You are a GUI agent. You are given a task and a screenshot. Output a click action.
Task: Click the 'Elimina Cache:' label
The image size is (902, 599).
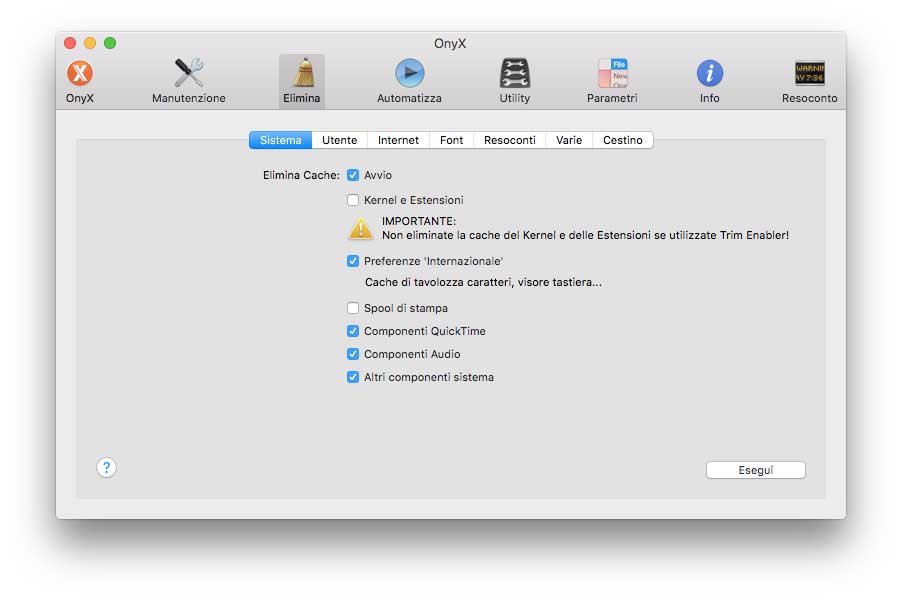301,175
